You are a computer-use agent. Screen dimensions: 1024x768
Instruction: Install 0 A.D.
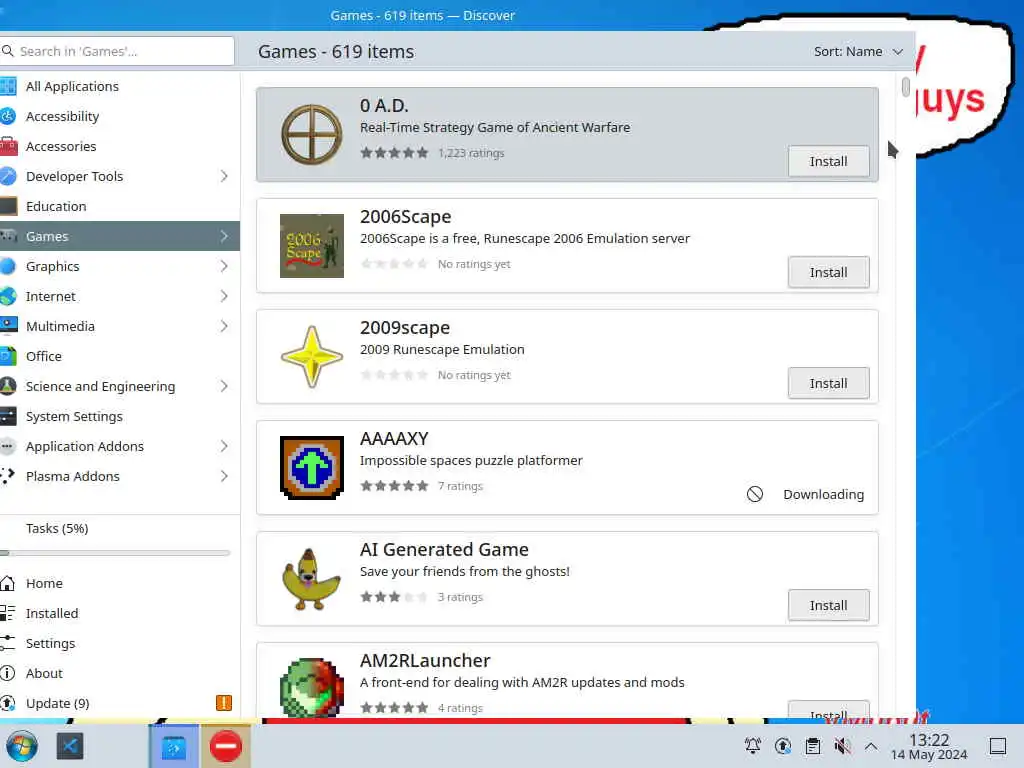point(828,161)
